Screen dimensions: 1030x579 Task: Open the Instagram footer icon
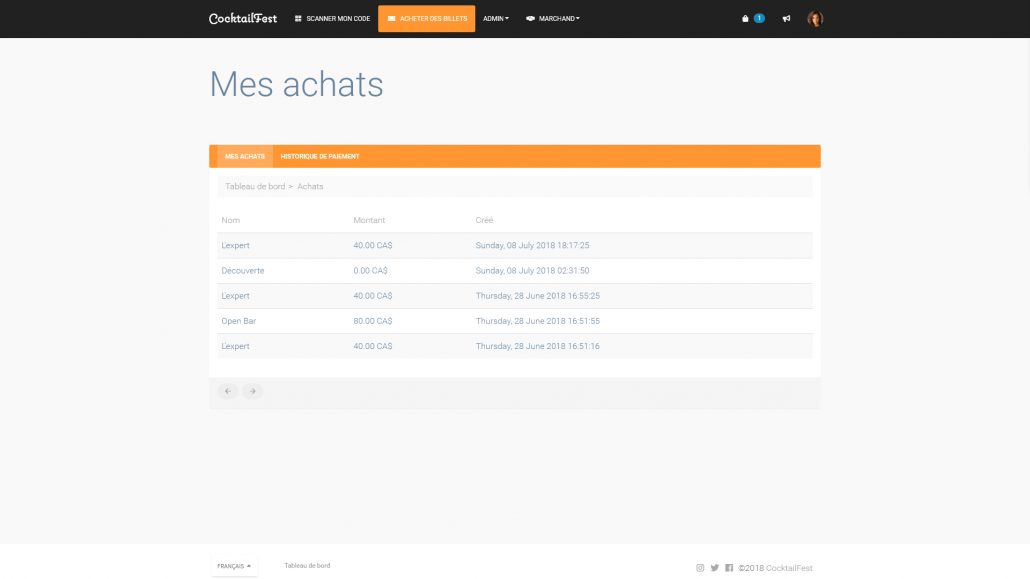click(700, 568)
